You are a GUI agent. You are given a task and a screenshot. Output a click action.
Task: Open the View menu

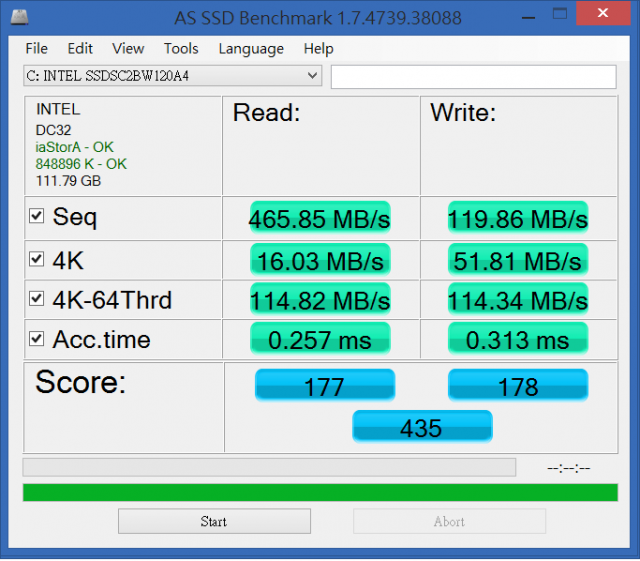pyautogui.click(x=128, y=49)
